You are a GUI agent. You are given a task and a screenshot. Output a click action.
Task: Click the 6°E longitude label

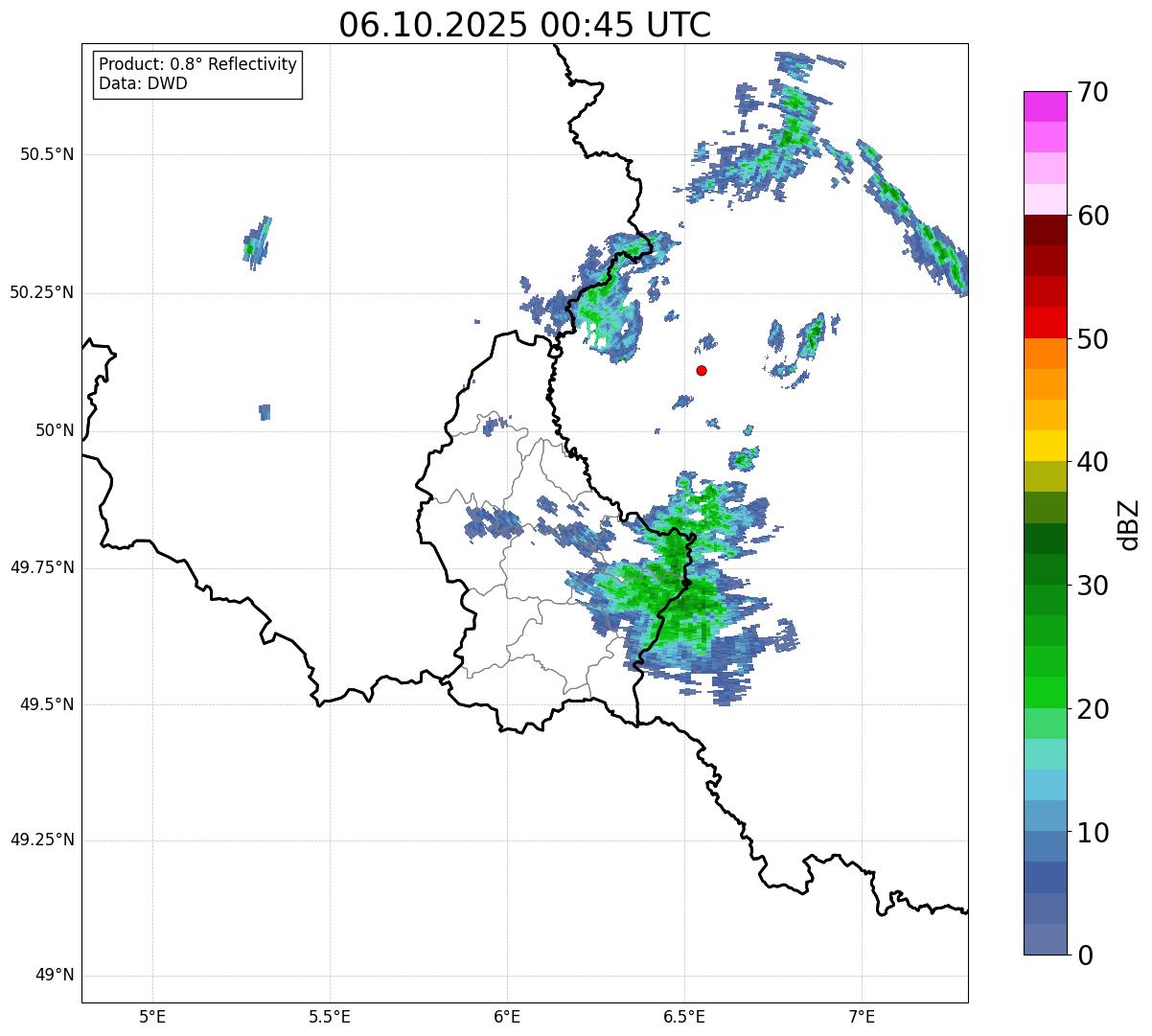click(507, 1016)
